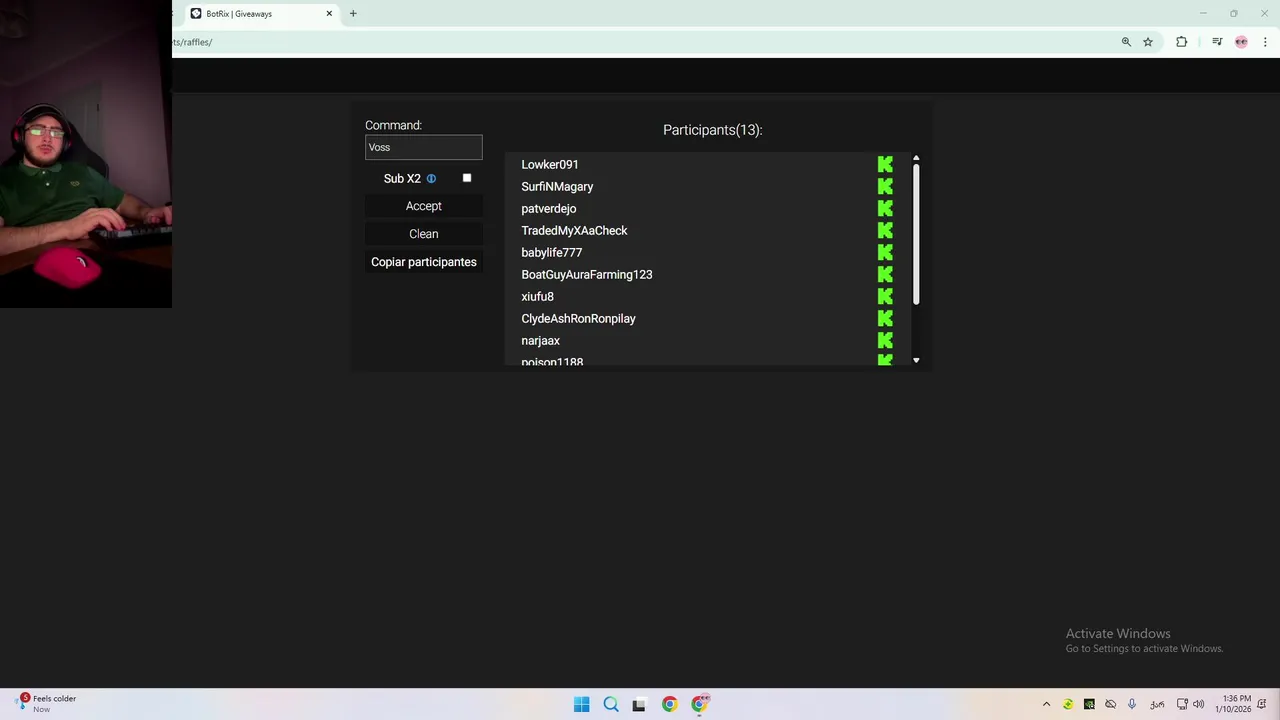This screenshot has height=720, width=1280.
Task: Open the second Chrome taskbar icon
Action: pyautogui.click(x=700, y=704)
